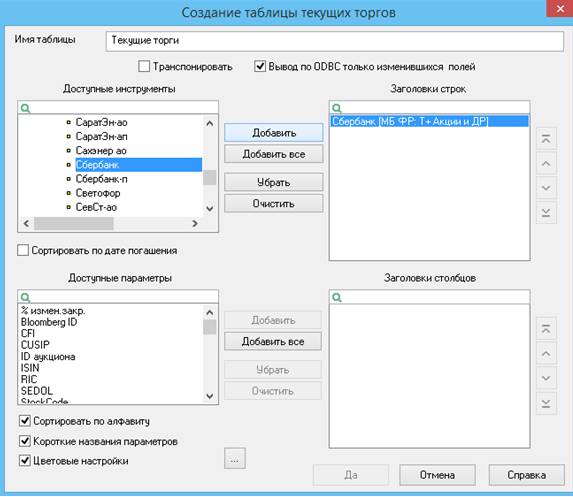Screen dimensions: 573x497
Task: Click instruments list scroll down arrow
Action: coord(210,209)
